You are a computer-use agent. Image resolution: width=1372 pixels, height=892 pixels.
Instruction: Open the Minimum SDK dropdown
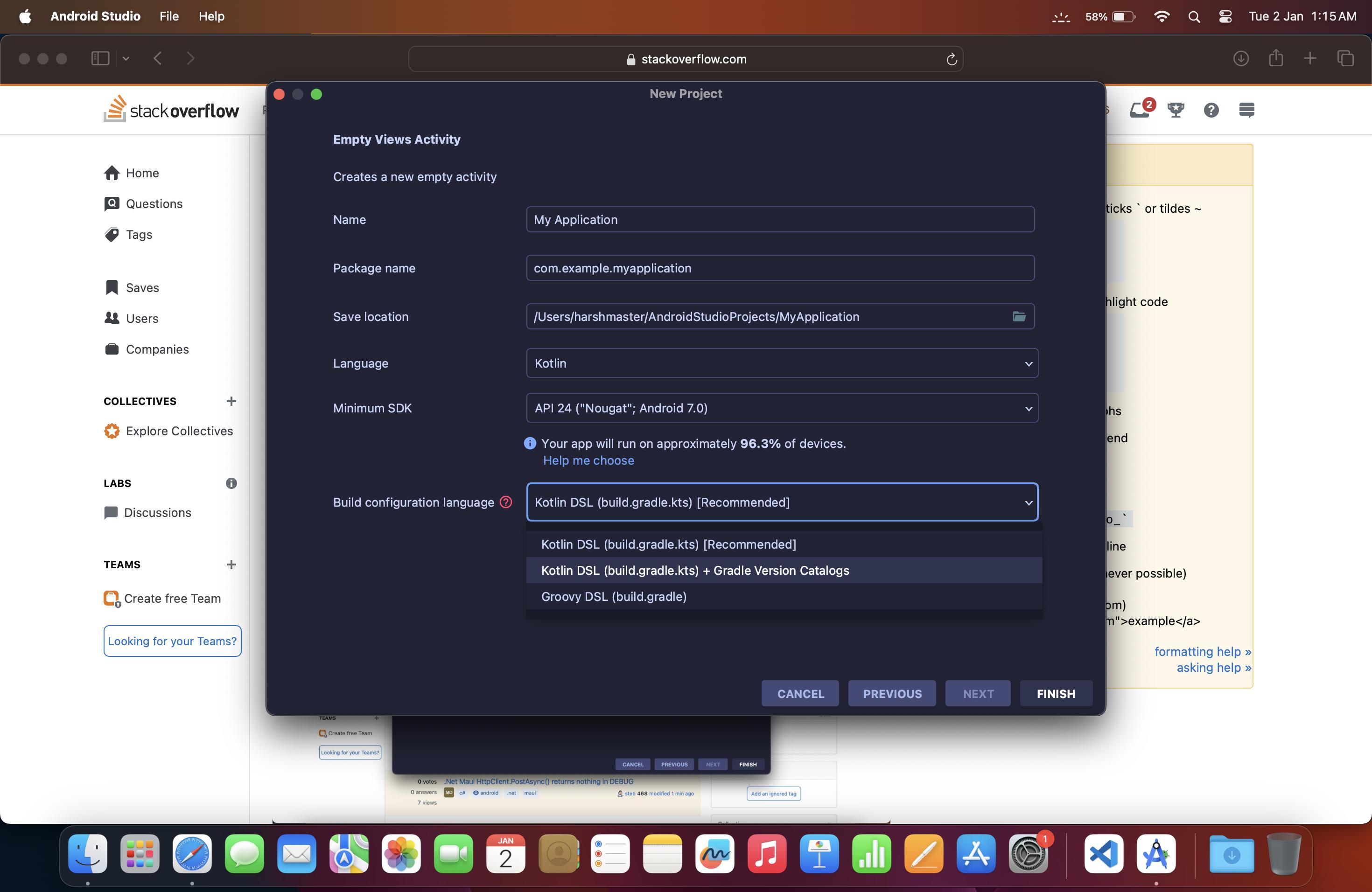782,408
